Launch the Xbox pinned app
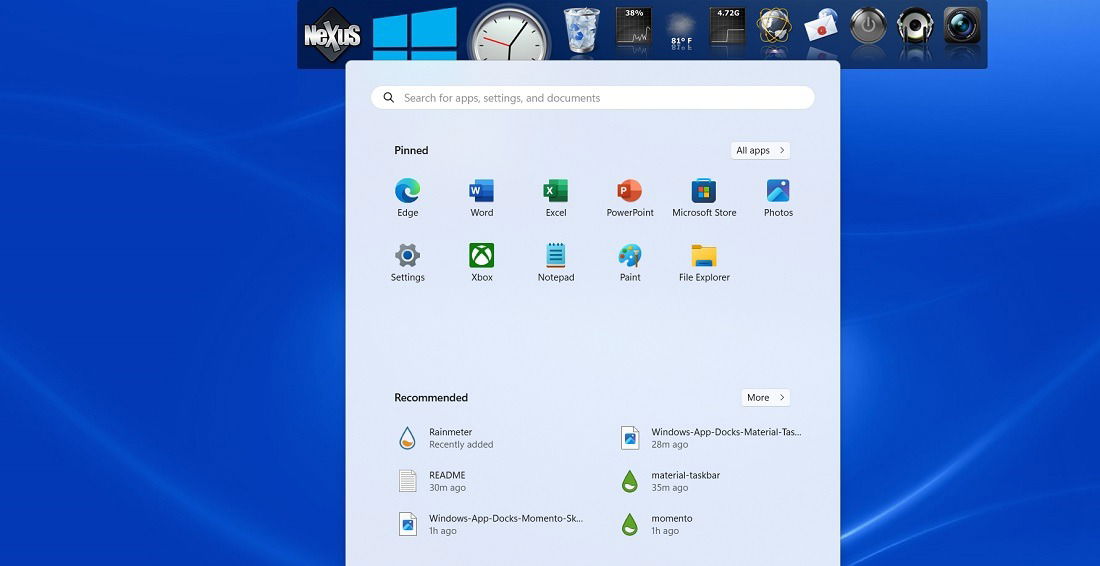 pyautogui.click(x=481, y=262)
